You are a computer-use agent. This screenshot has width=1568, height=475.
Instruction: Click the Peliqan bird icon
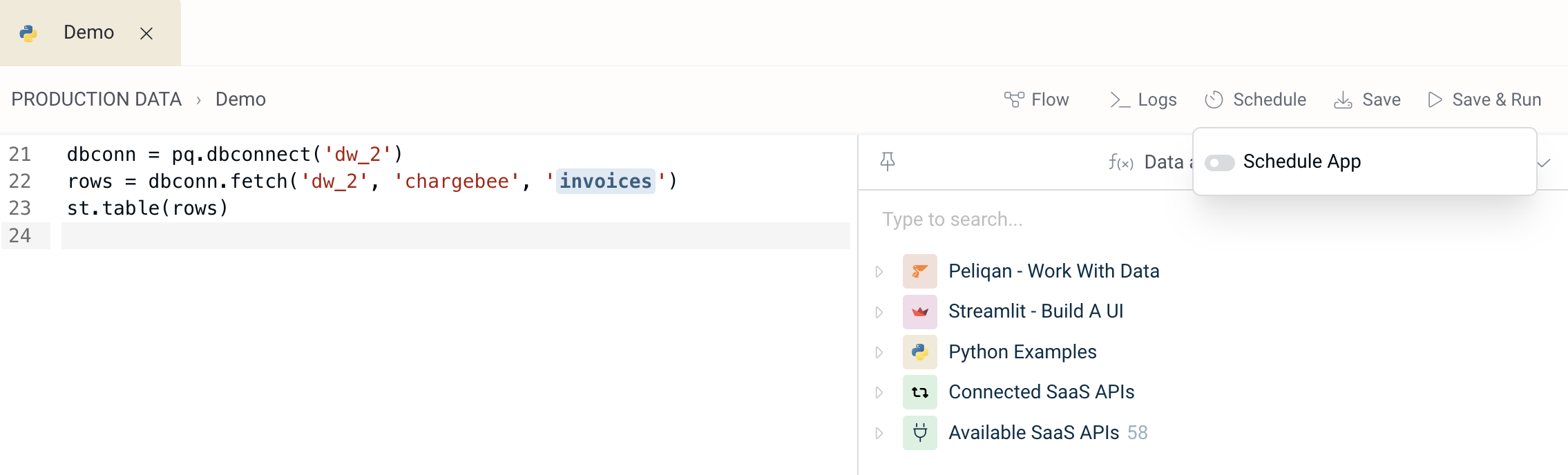(x=920, y=271)
